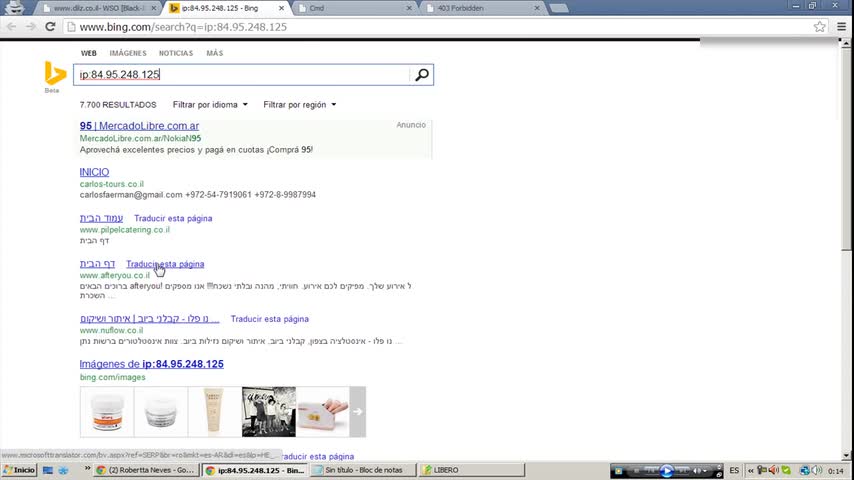
Task: Click the scrollbar down arrow
Action: click(x=846, y=455)
